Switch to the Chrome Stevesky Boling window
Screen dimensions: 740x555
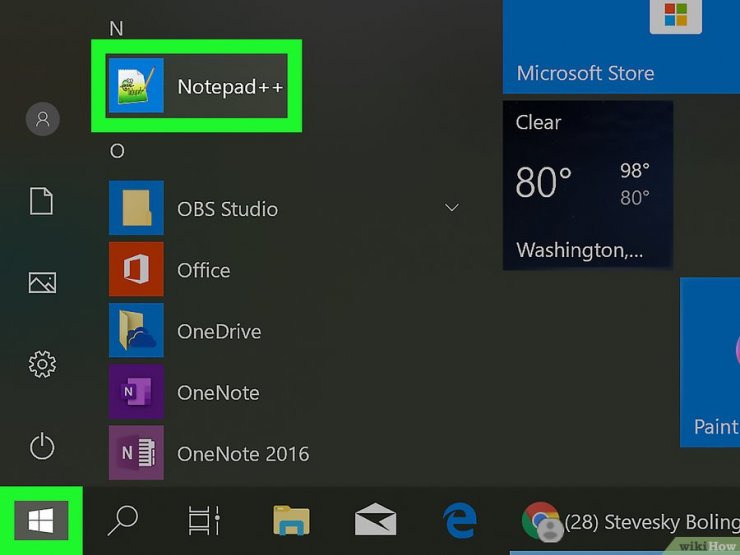point(630,521)
